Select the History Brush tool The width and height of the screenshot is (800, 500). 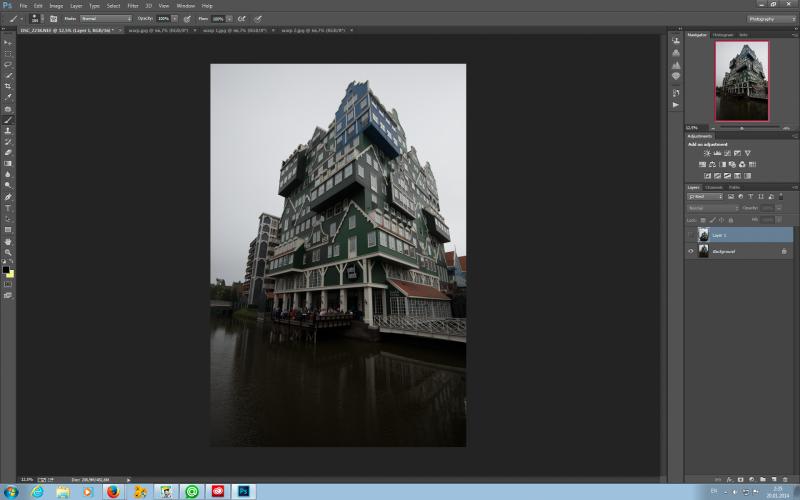(8, 142)
